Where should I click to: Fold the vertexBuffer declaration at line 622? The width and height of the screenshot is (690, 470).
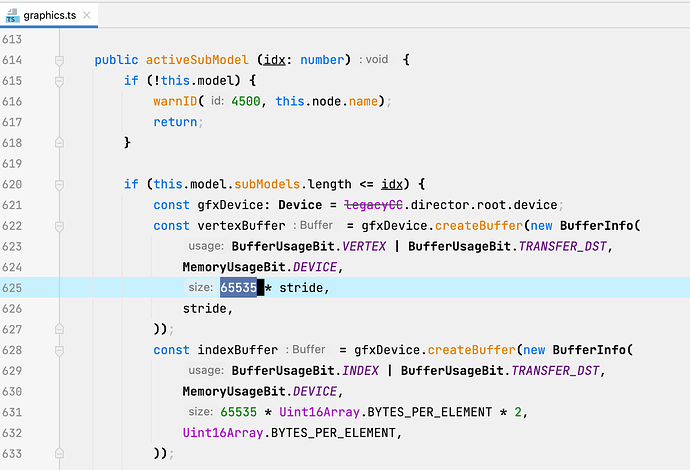coord(59,226)
